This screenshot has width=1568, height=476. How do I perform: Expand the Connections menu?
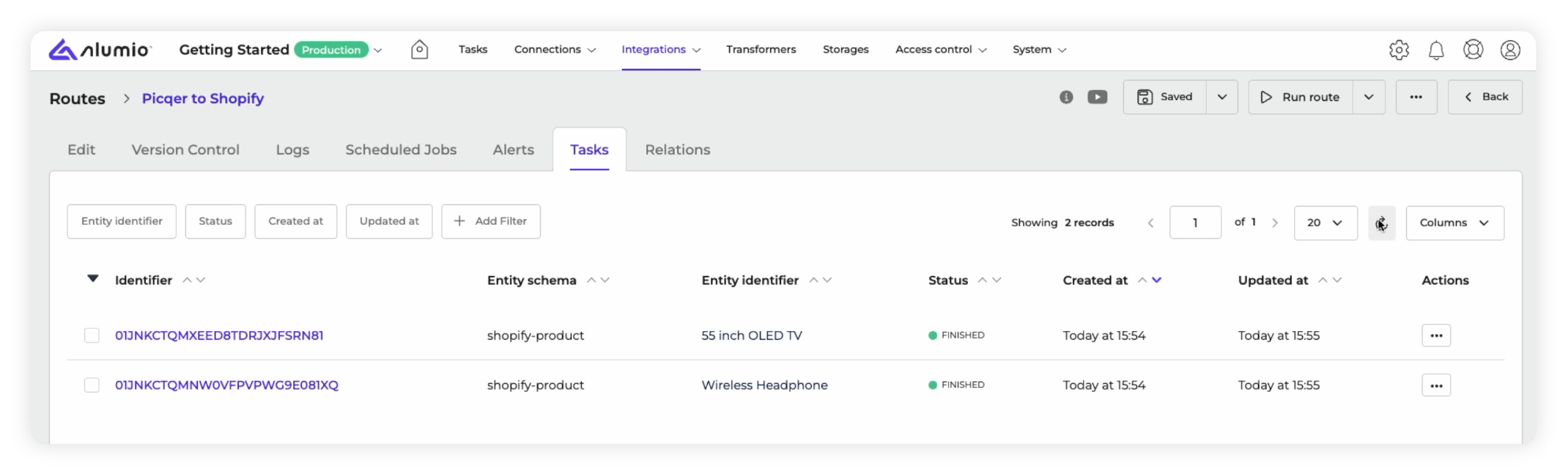(555, 50)
